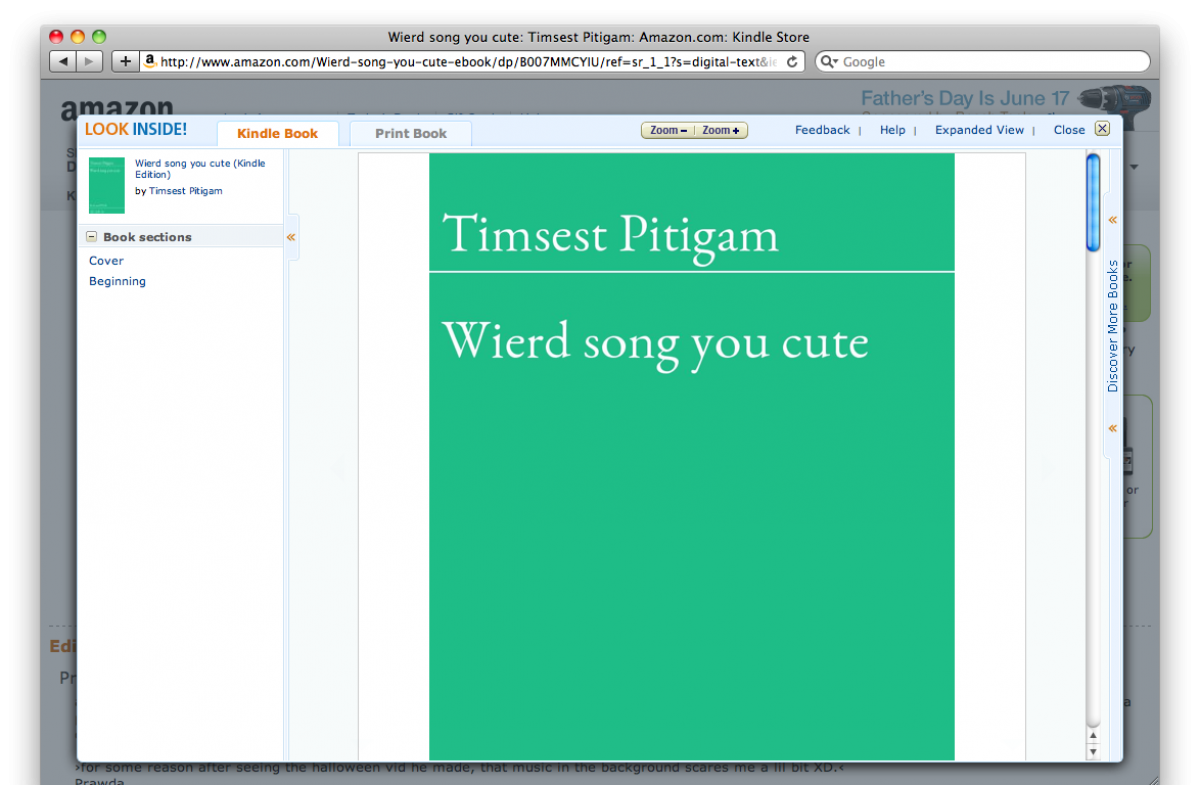The width and height of the screenshot is (1200, 785).
Task: Expand the upper Discover More Books chevron
Action: 1112,220
